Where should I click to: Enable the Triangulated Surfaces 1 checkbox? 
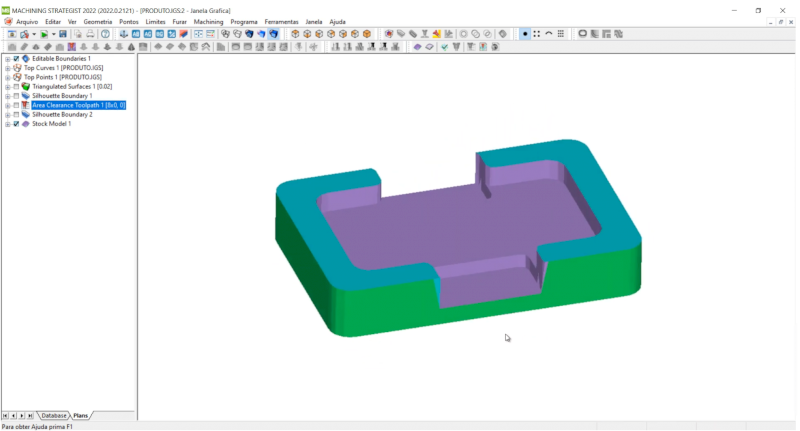point(16,87)
